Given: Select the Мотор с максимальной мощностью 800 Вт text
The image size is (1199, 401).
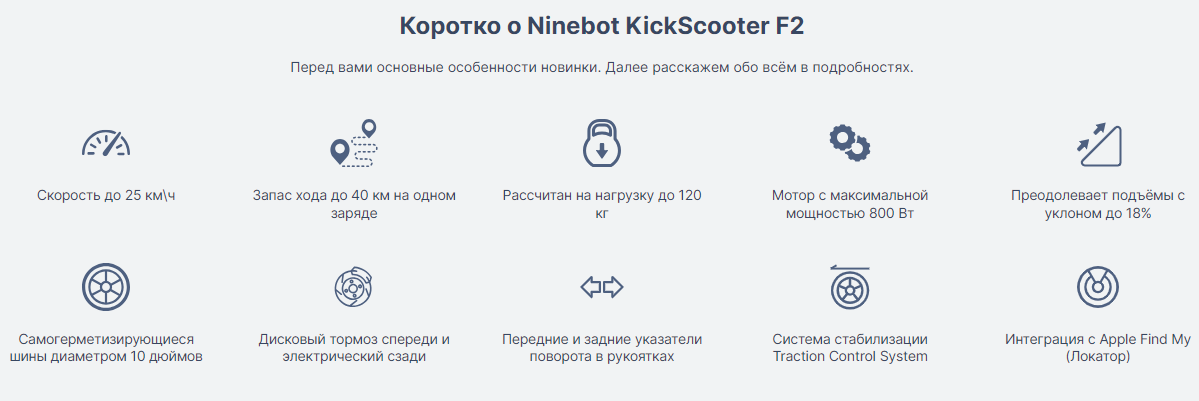Looking at the screenshot, I should (x=850, y=204).
